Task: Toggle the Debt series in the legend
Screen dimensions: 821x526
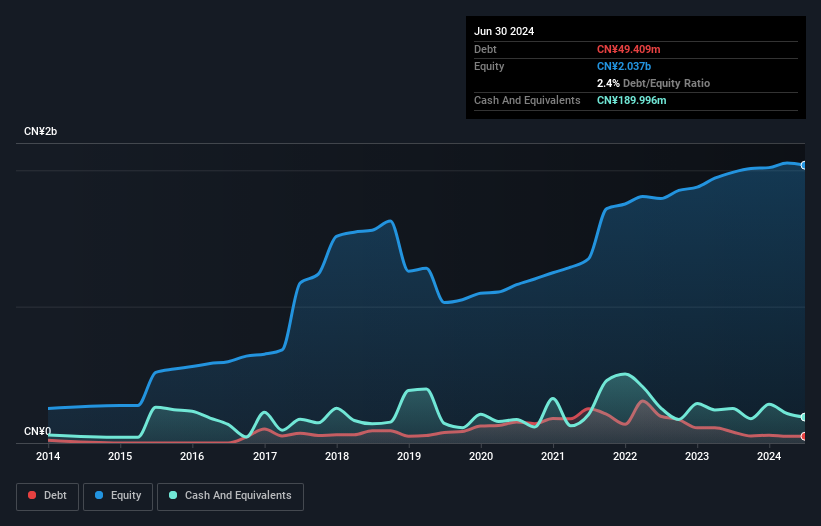Action: [x=53, y=496]
